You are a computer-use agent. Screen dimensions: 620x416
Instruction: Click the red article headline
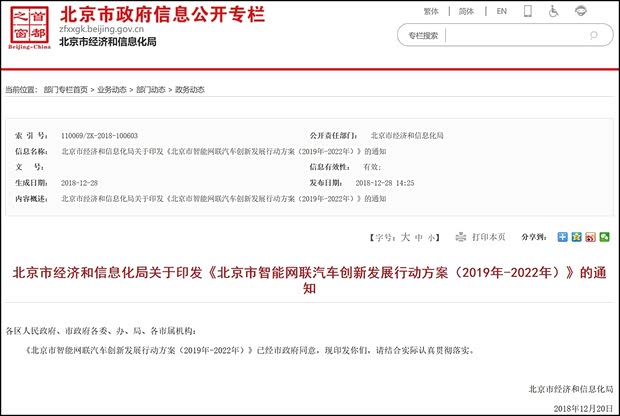coord(310,280)
